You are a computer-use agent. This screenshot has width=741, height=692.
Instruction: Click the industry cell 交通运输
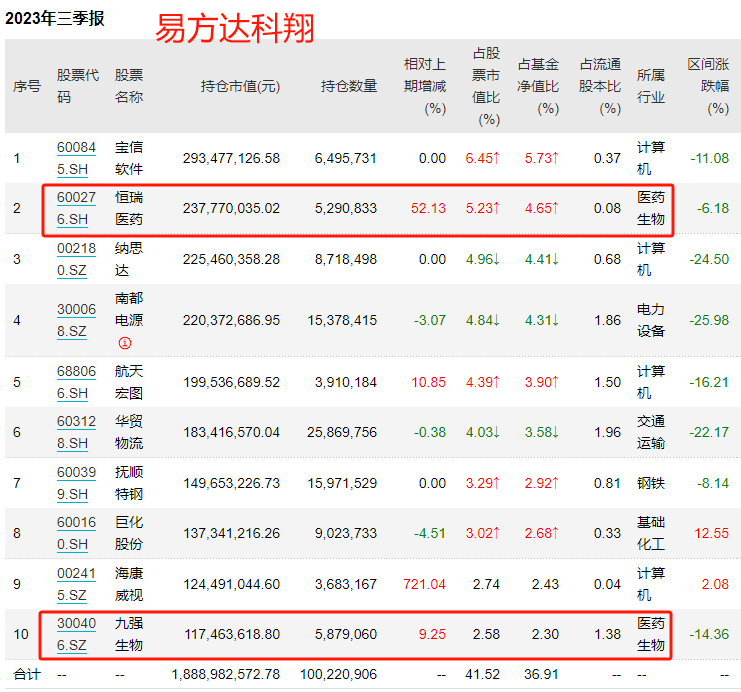651,432
